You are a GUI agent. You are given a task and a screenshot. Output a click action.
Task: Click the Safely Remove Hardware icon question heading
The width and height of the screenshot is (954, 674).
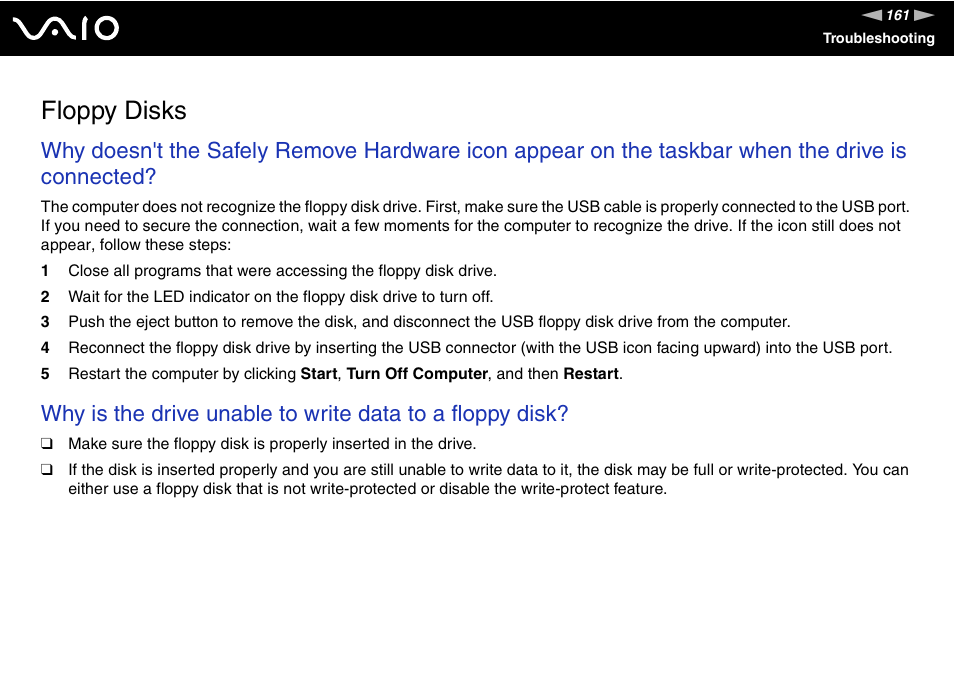pos(473,163)
